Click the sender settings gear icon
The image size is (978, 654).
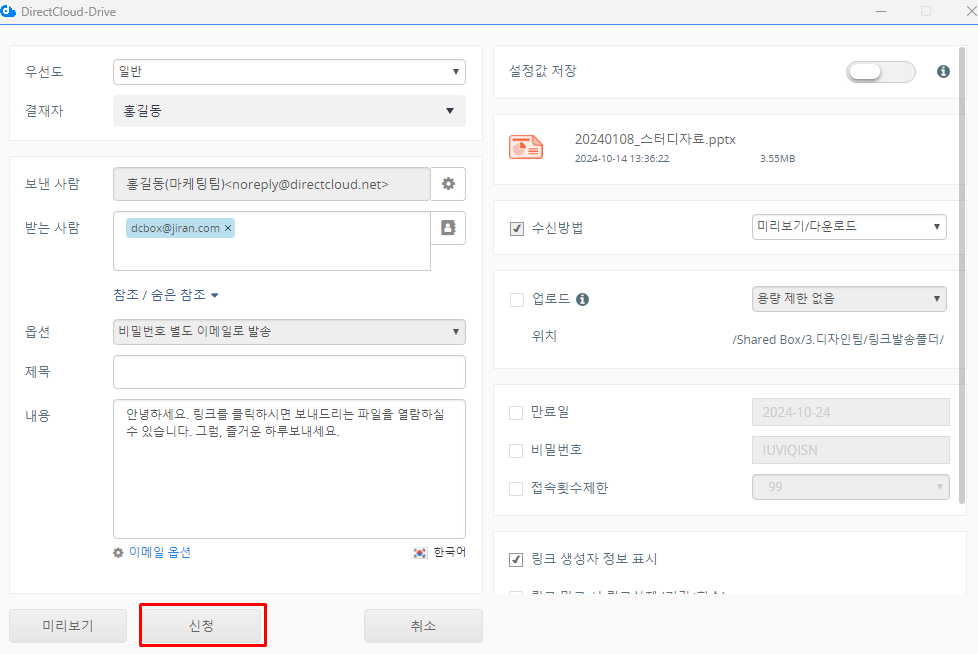click(448, 184)
